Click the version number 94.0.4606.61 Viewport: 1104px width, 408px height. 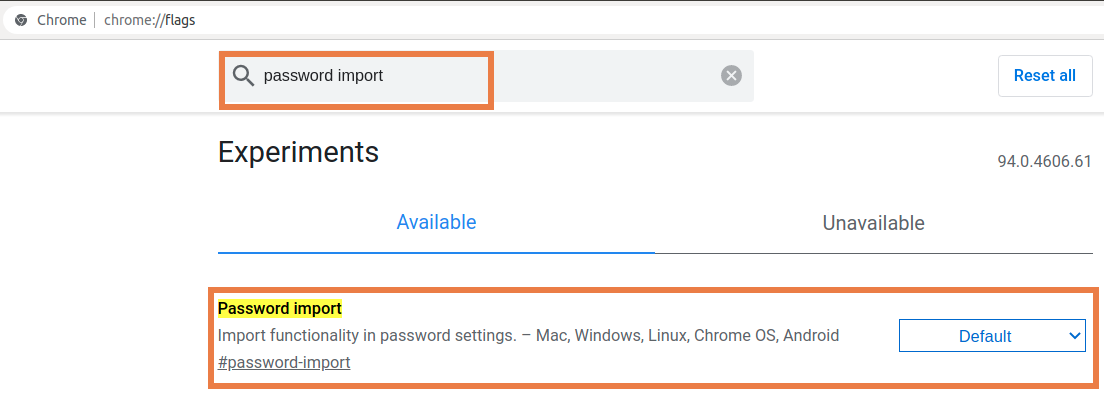[1044, 161]
